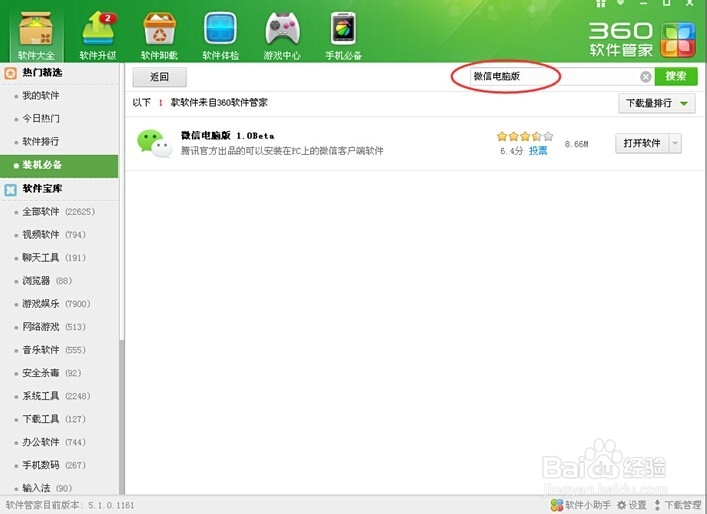707x514 pixels.
Task: Open 手机必备 phone icon
Action: [x=344, y=34]
